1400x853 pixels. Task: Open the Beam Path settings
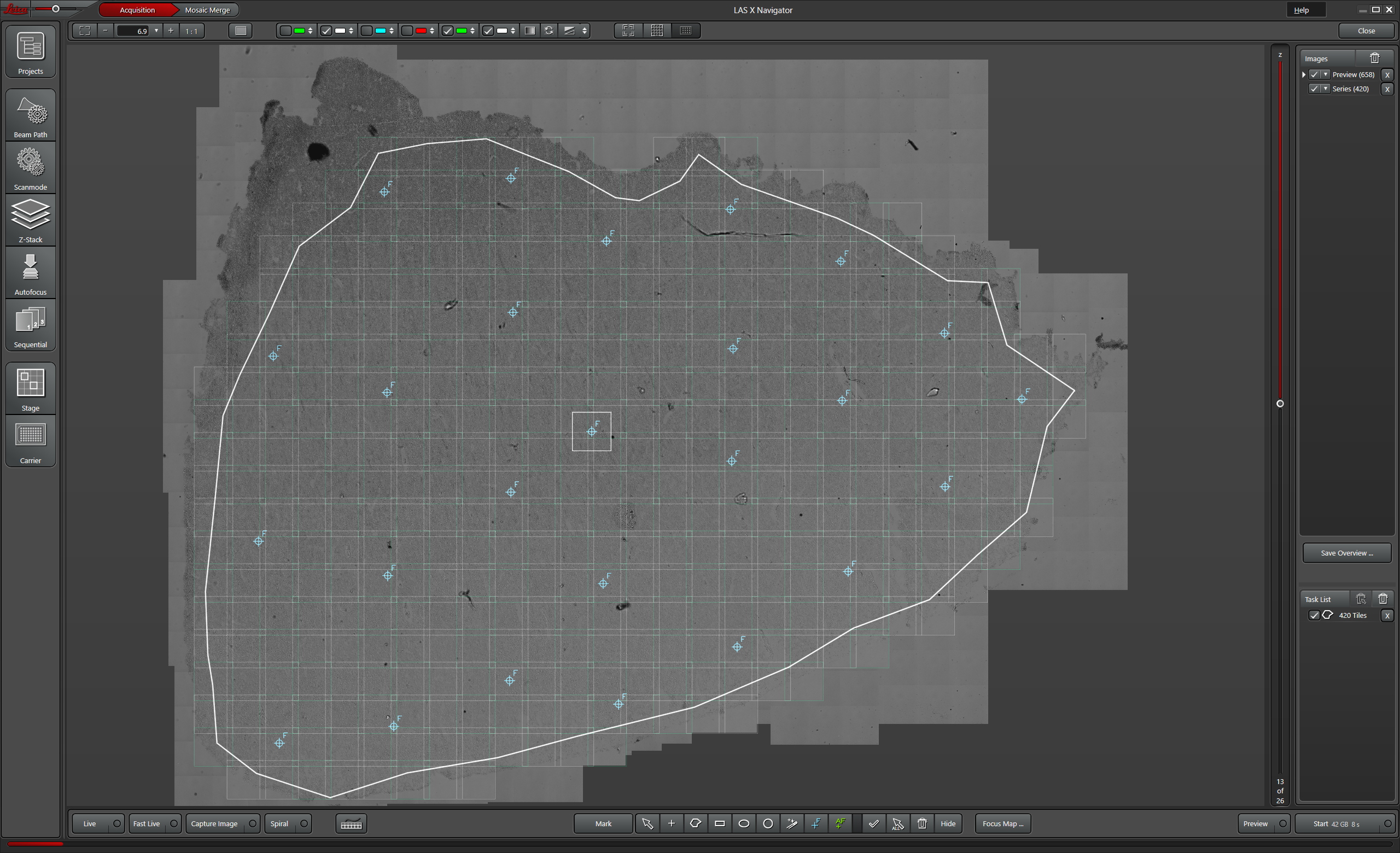click(31, 116)
